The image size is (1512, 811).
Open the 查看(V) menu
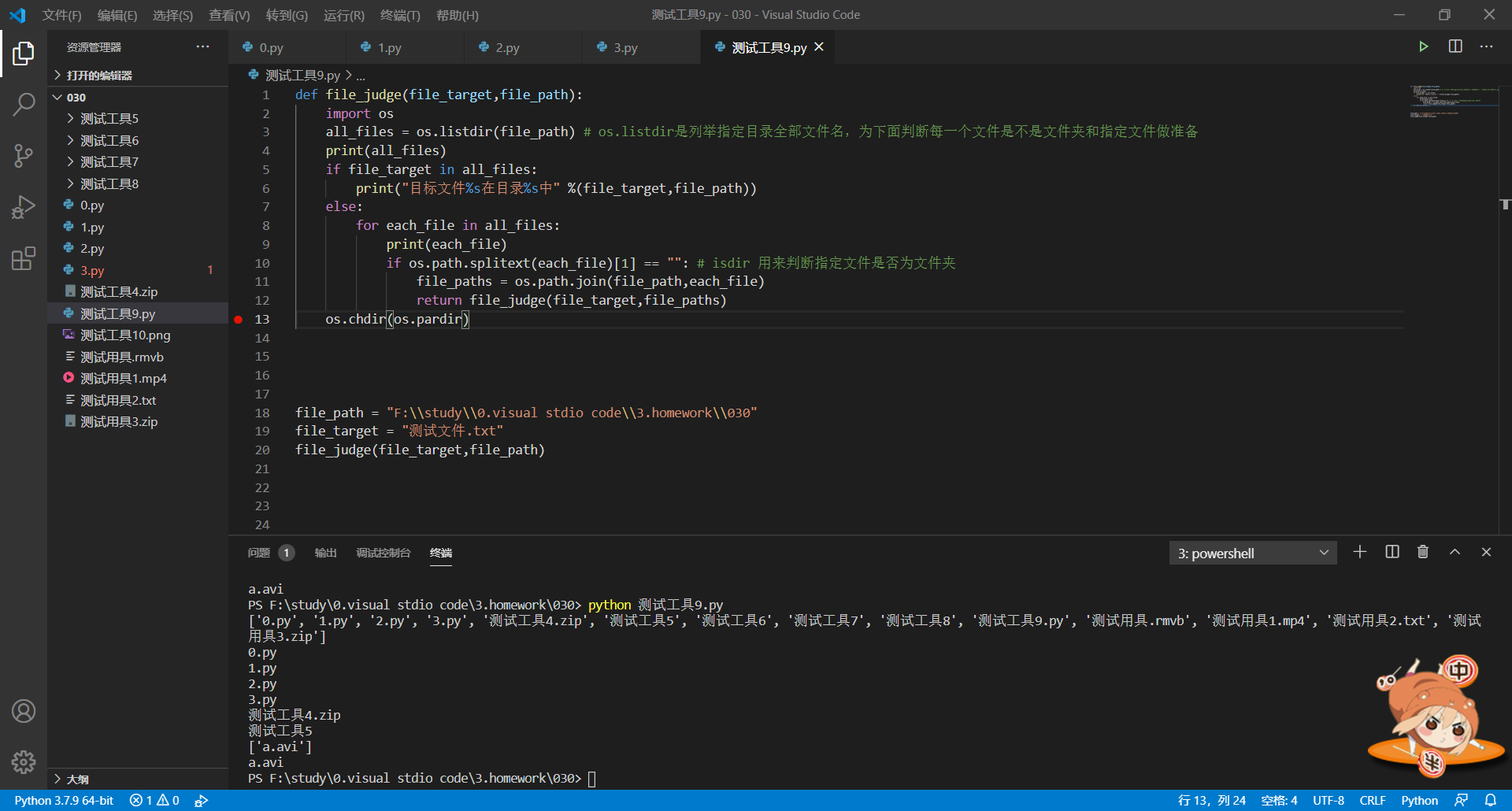tap(229, 15)
